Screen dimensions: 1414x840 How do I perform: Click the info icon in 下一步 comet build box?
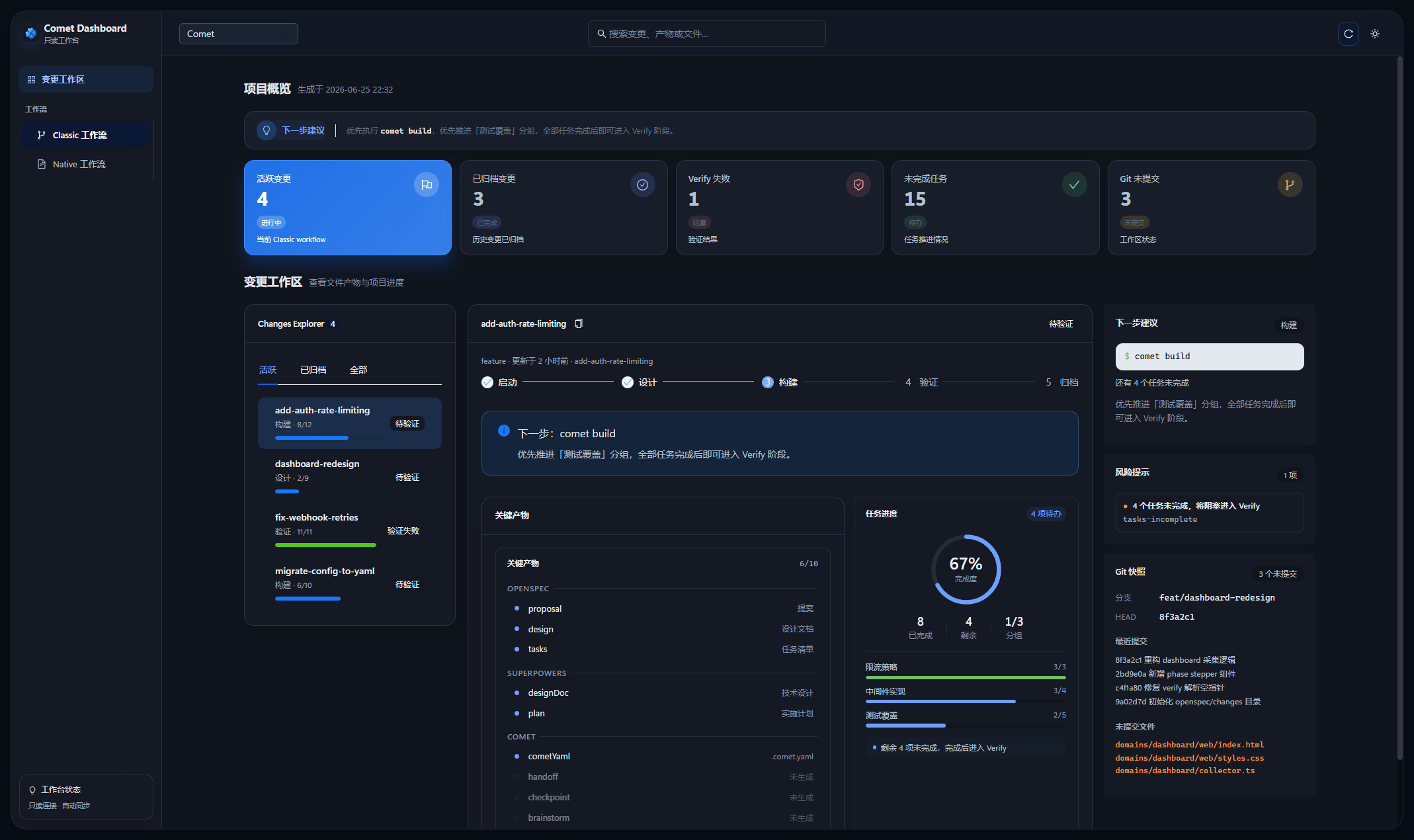(x=504, y=431)
